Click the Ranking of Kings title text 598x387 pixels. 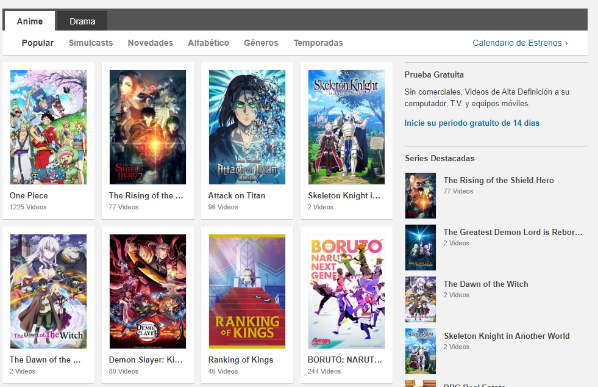[x=241, y=360]
